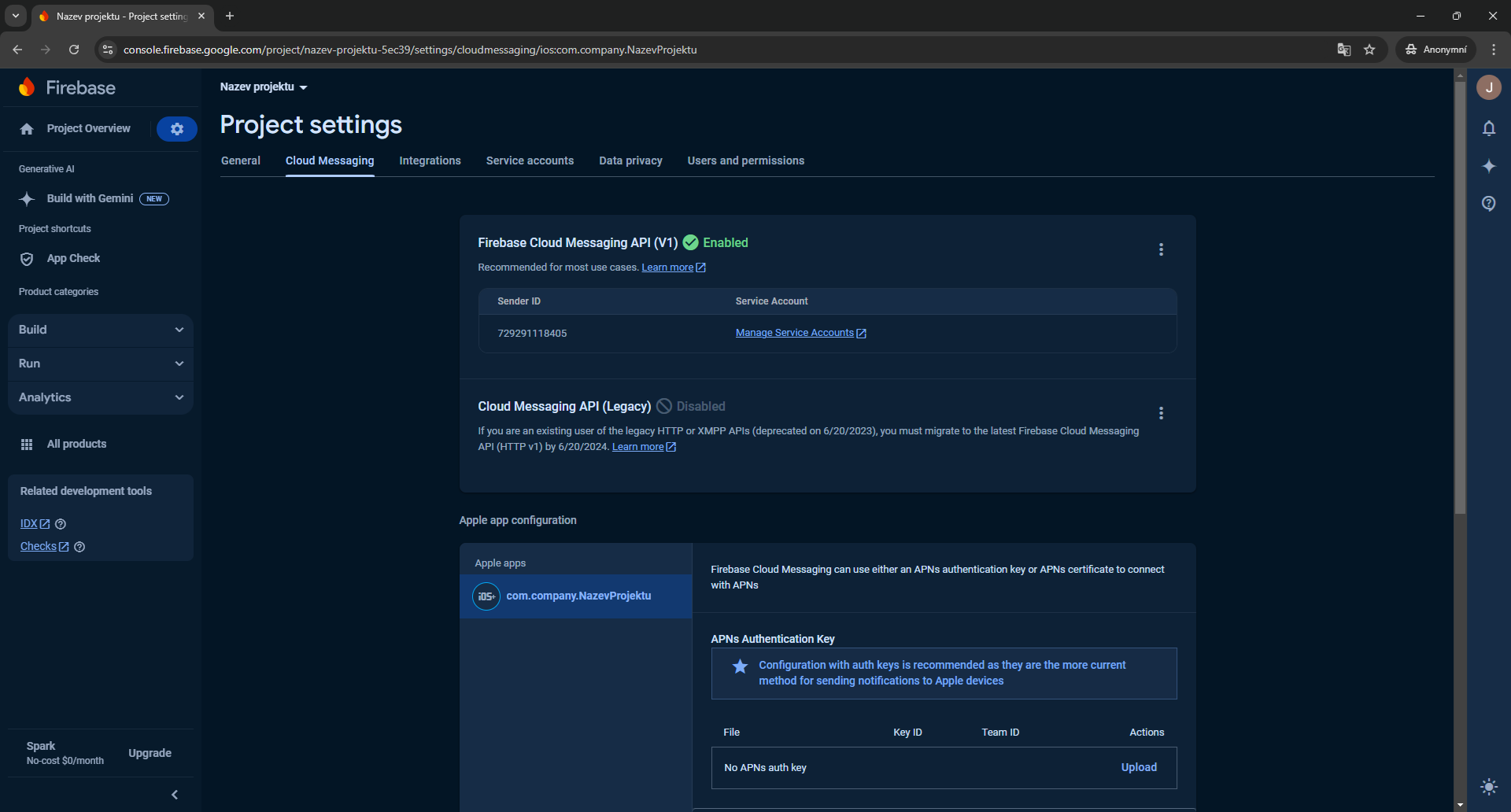Screen dimensions: 1511x812
Task: Open three-dot menu for Cloud Messaging API (Legacy)
Action: pyautogui.click(x=1161, y=413)
